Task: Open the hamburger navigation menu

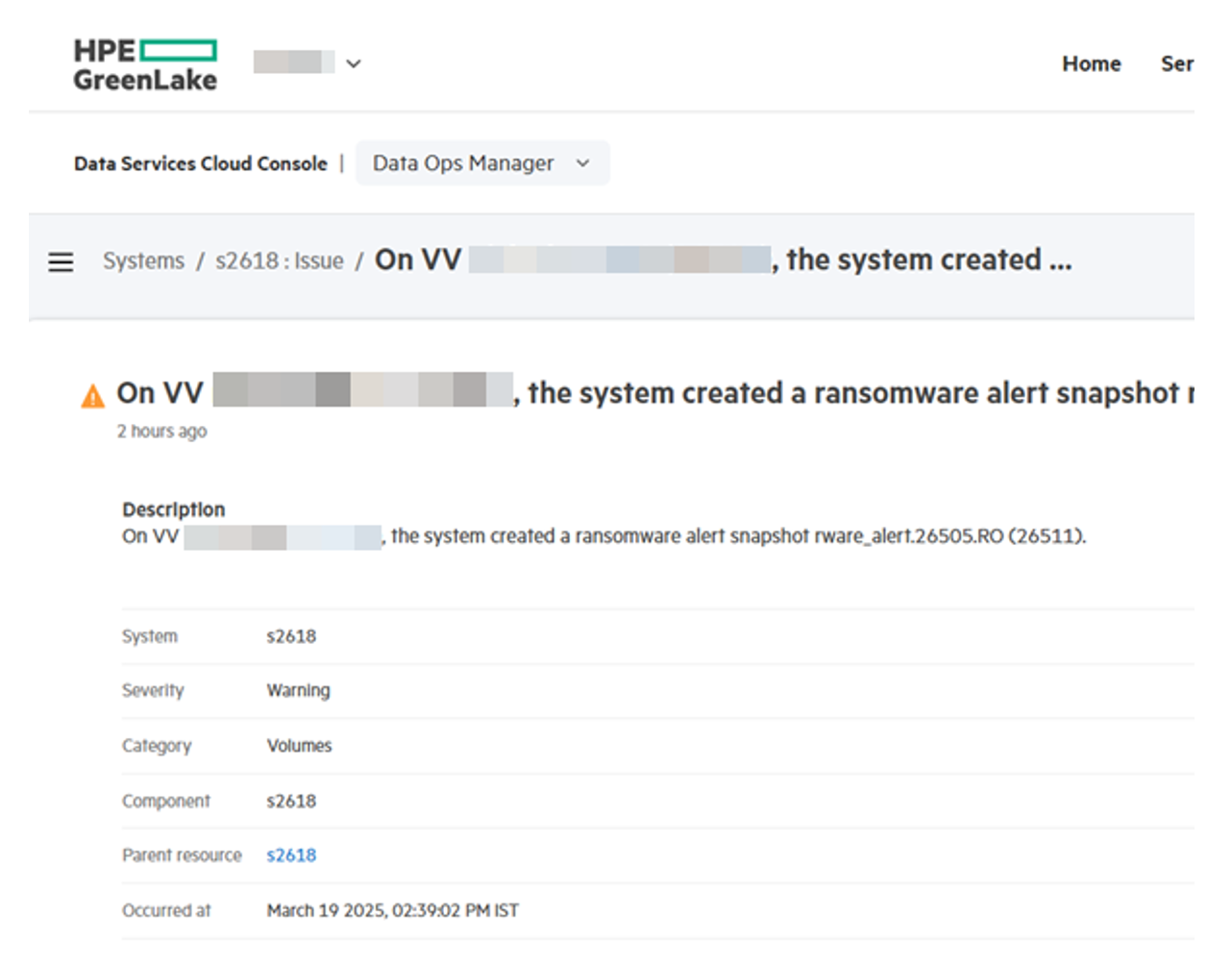Action: point(61,261)
